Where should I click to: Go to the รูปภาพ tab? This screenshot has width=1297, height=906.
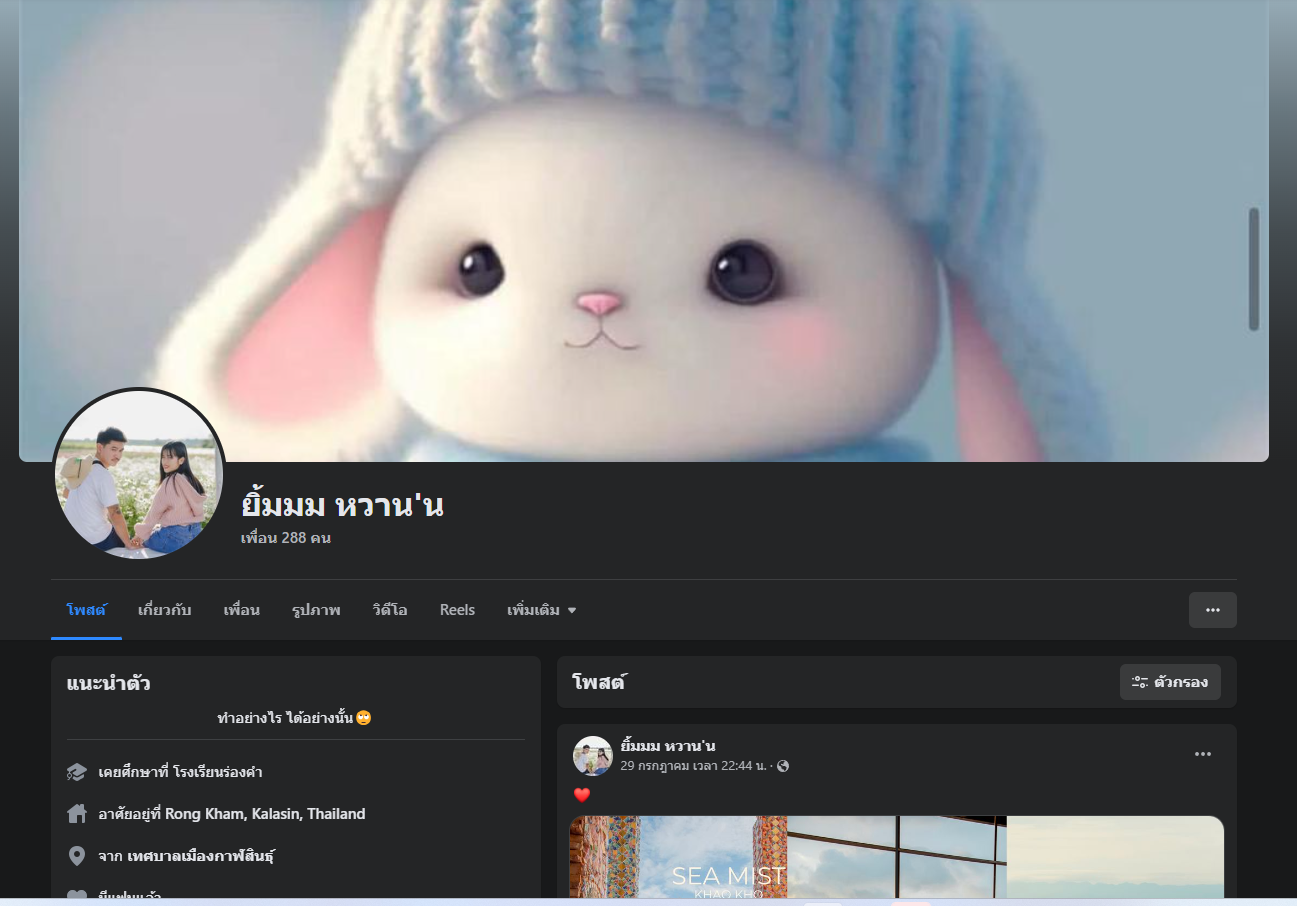click(x=316, y=610)
